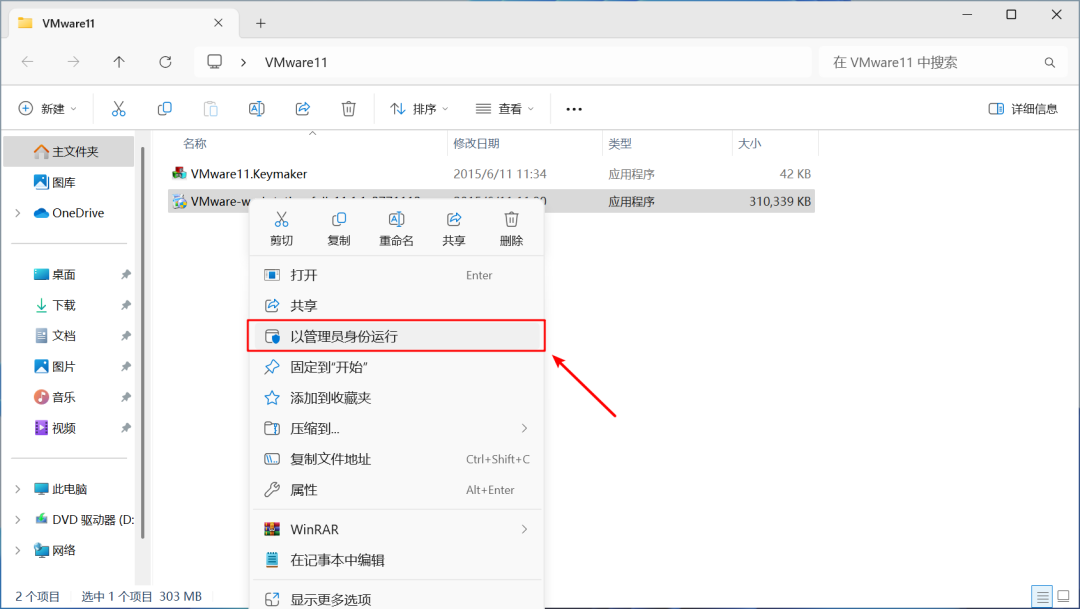Unpin 桌面 from quick access
Image resolution: width=1080 pixels, height=609 pixels.
point(125,274)
